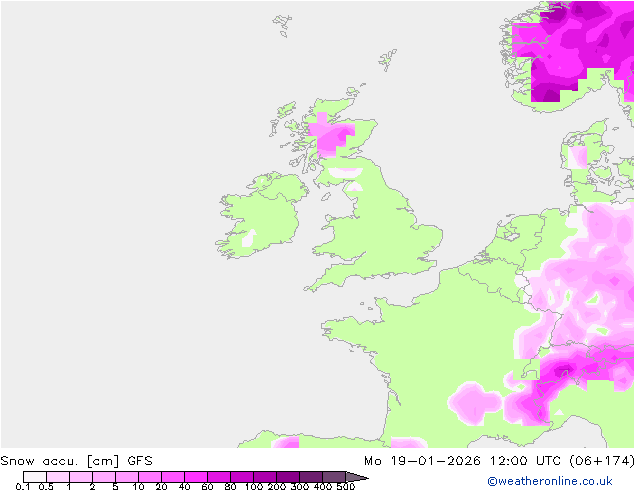This screenshot has height=490, width=634.
Task: Select the 100–200 cm legend color
Action: (x=265, y=477)
